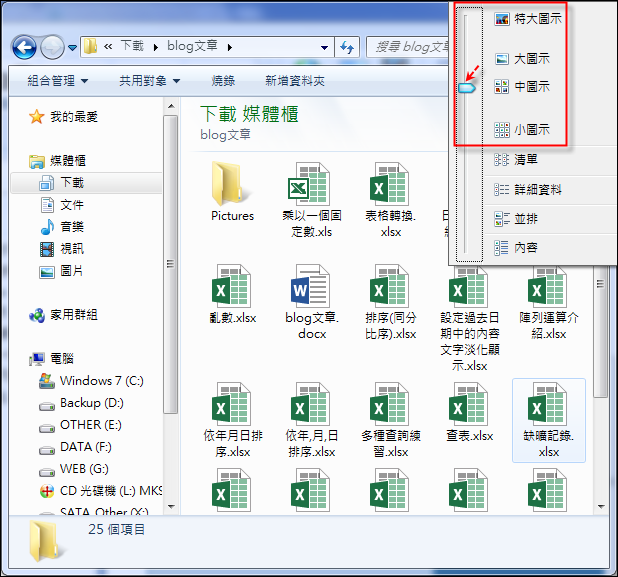Select 下載 library in sidebar
Viewport: 618px width, 577px height.
tap(62, 183)
